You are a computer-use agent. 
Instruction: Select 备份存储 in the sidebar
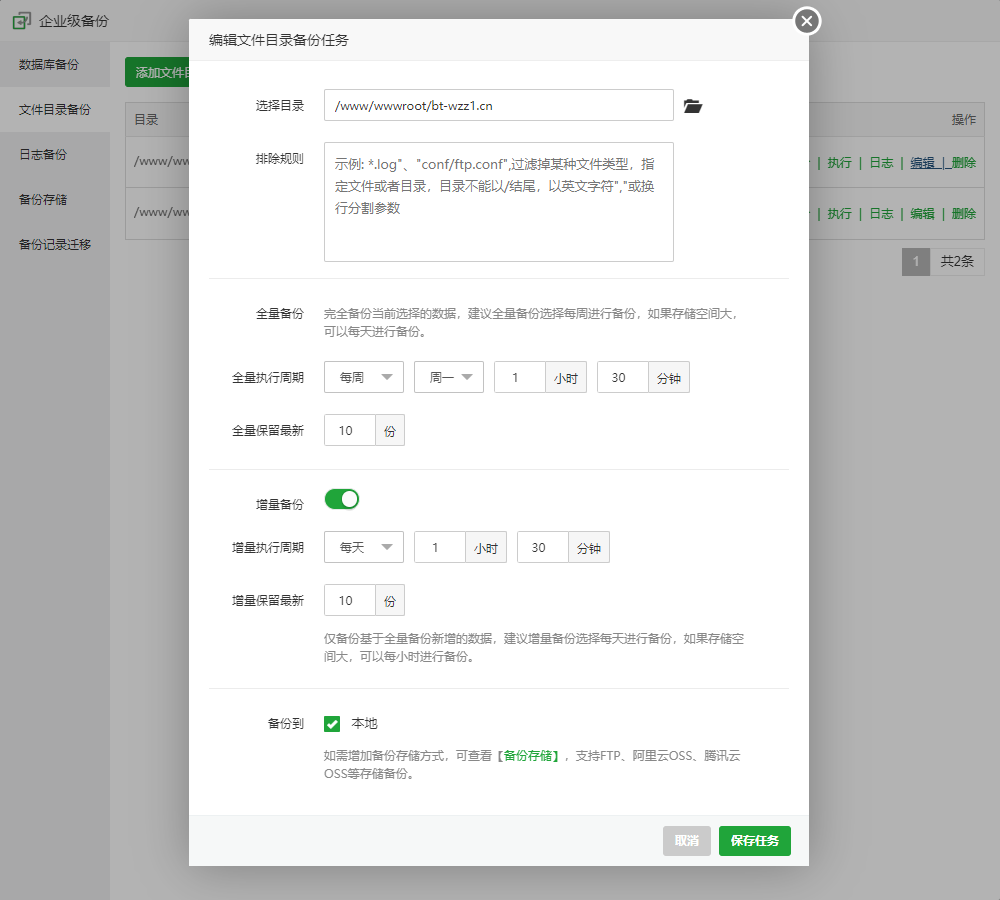point(43,200)
